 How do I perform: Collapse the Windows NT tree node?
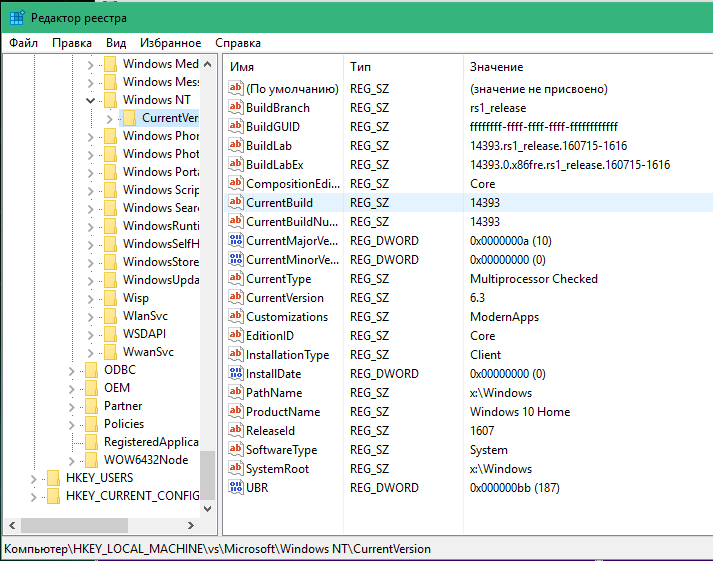pyautogui.click(x=90, y=100)
